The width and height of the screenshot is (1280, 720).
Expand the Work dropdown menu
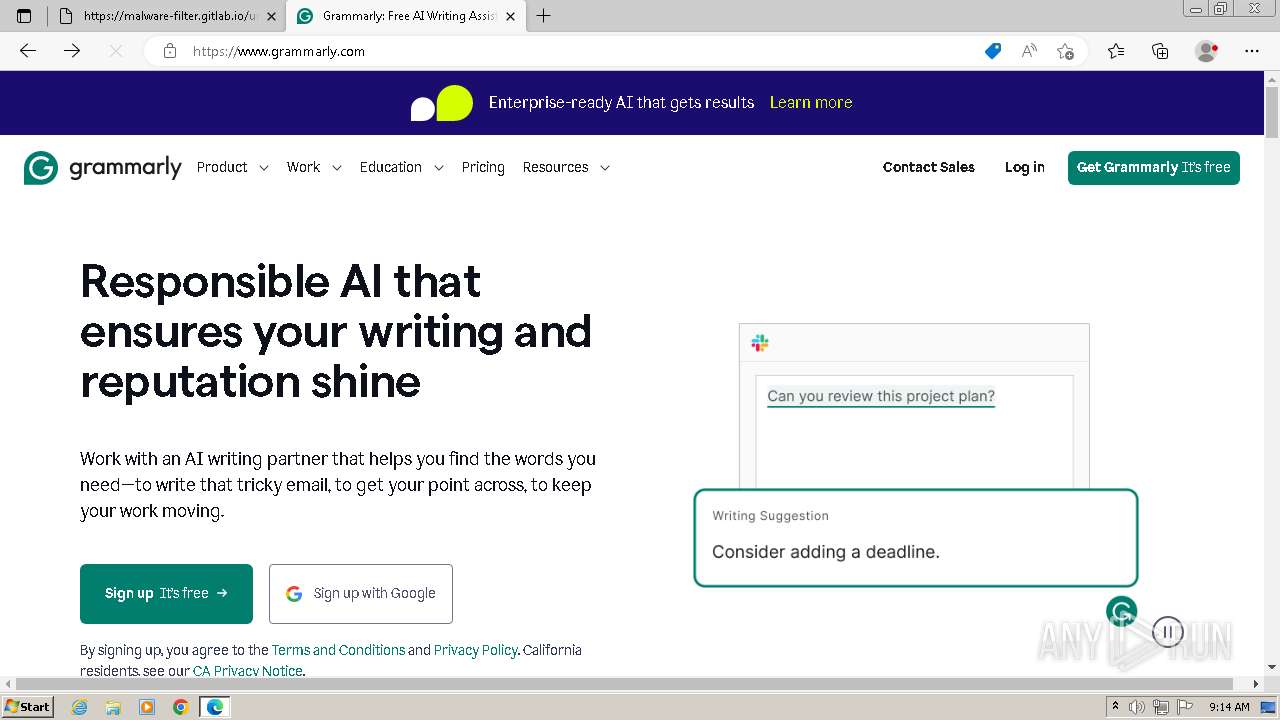pos(314,167)
